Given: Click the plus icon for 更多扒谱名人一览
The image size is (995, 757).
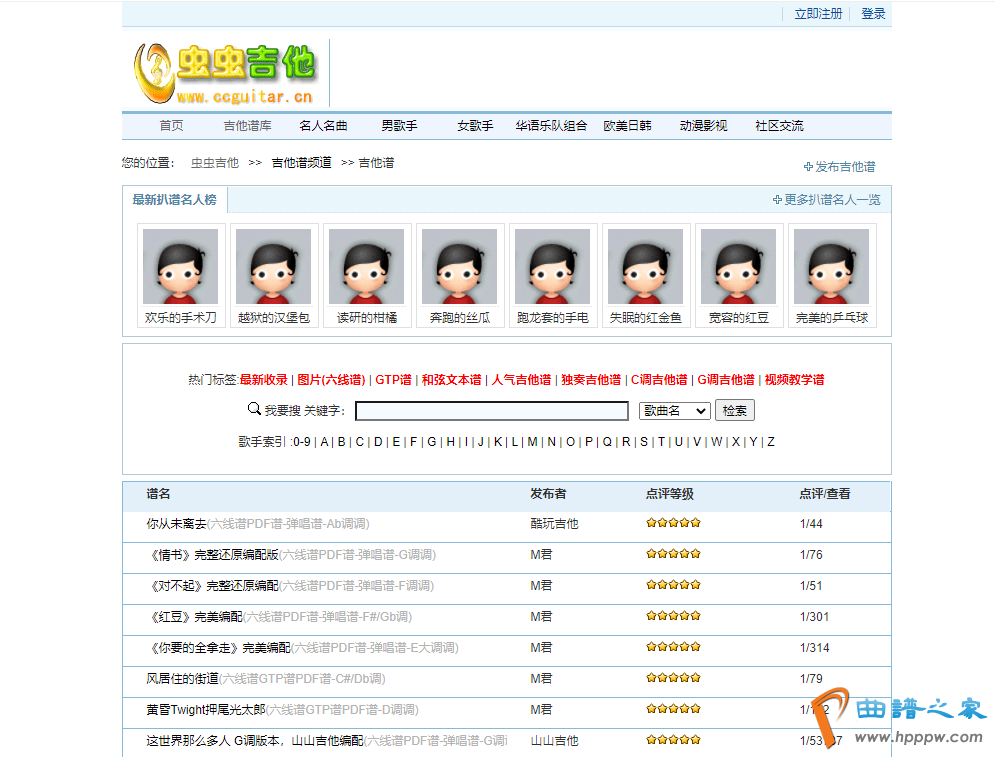Looking at the screenshot, I should tap(777, 200).
